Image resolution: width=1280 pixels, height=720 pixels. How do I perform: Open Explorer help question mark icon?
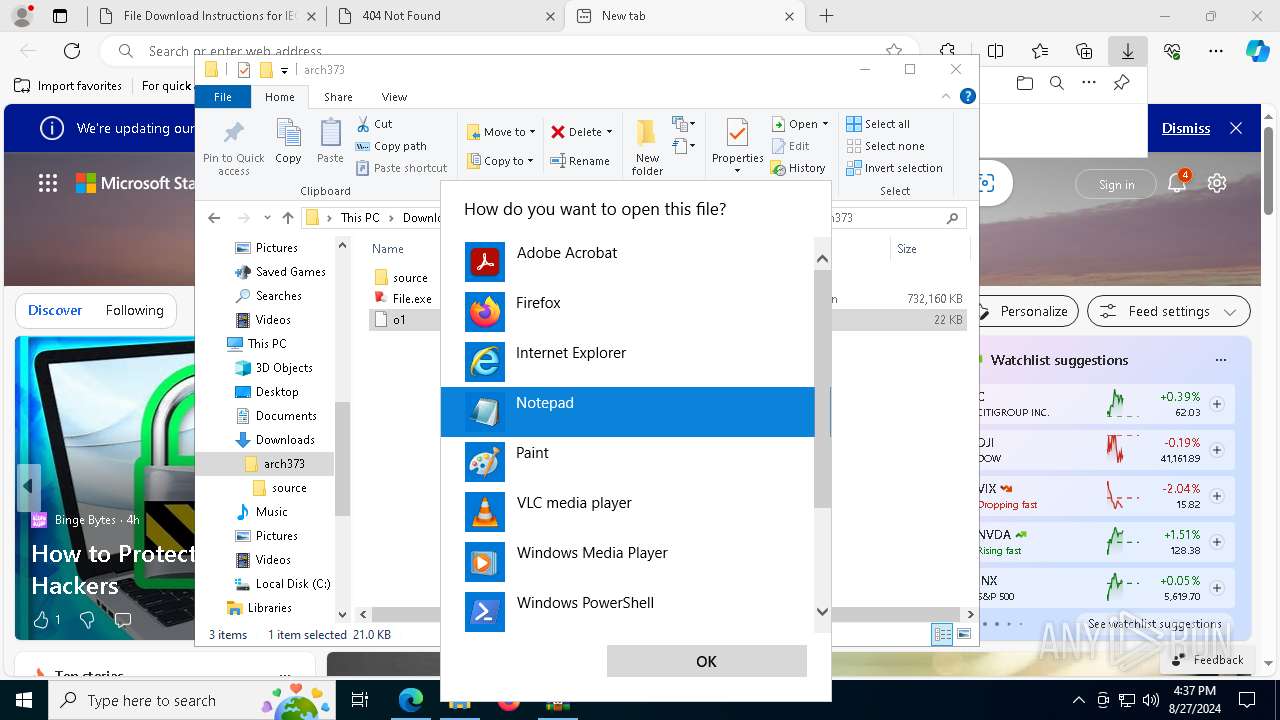coord(967,97)
